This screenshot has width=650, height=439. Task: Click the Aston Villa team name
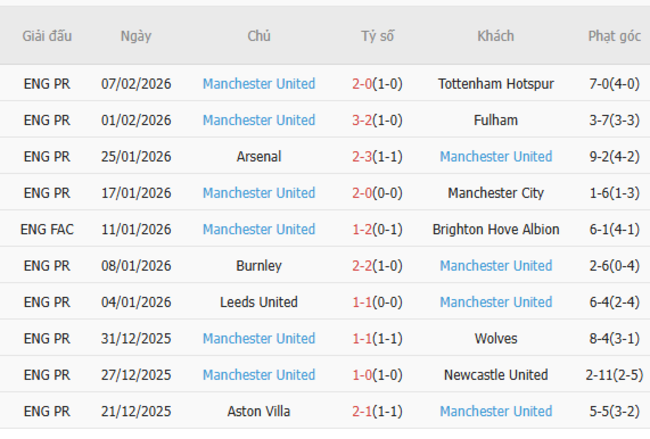[x=259, y=411]
